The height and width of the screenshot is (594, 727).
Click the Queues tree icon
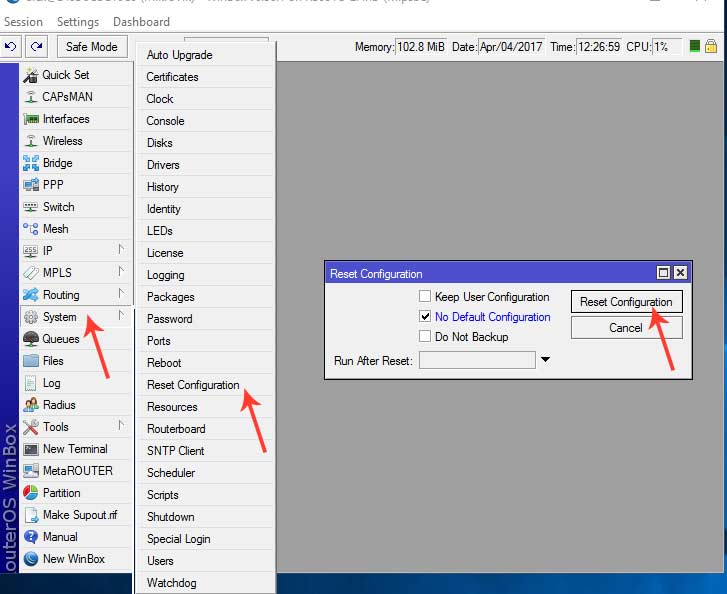click(x=31, y=339)
